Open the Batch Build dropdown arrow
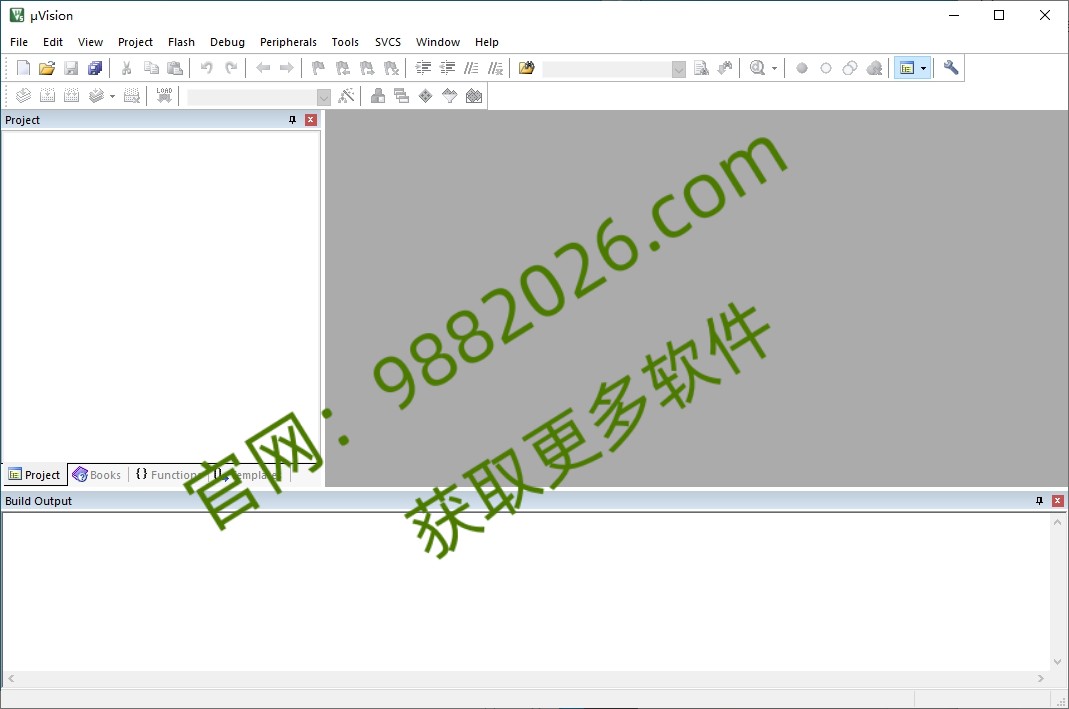Viewport: 1069px width, 709px height. 112,97
